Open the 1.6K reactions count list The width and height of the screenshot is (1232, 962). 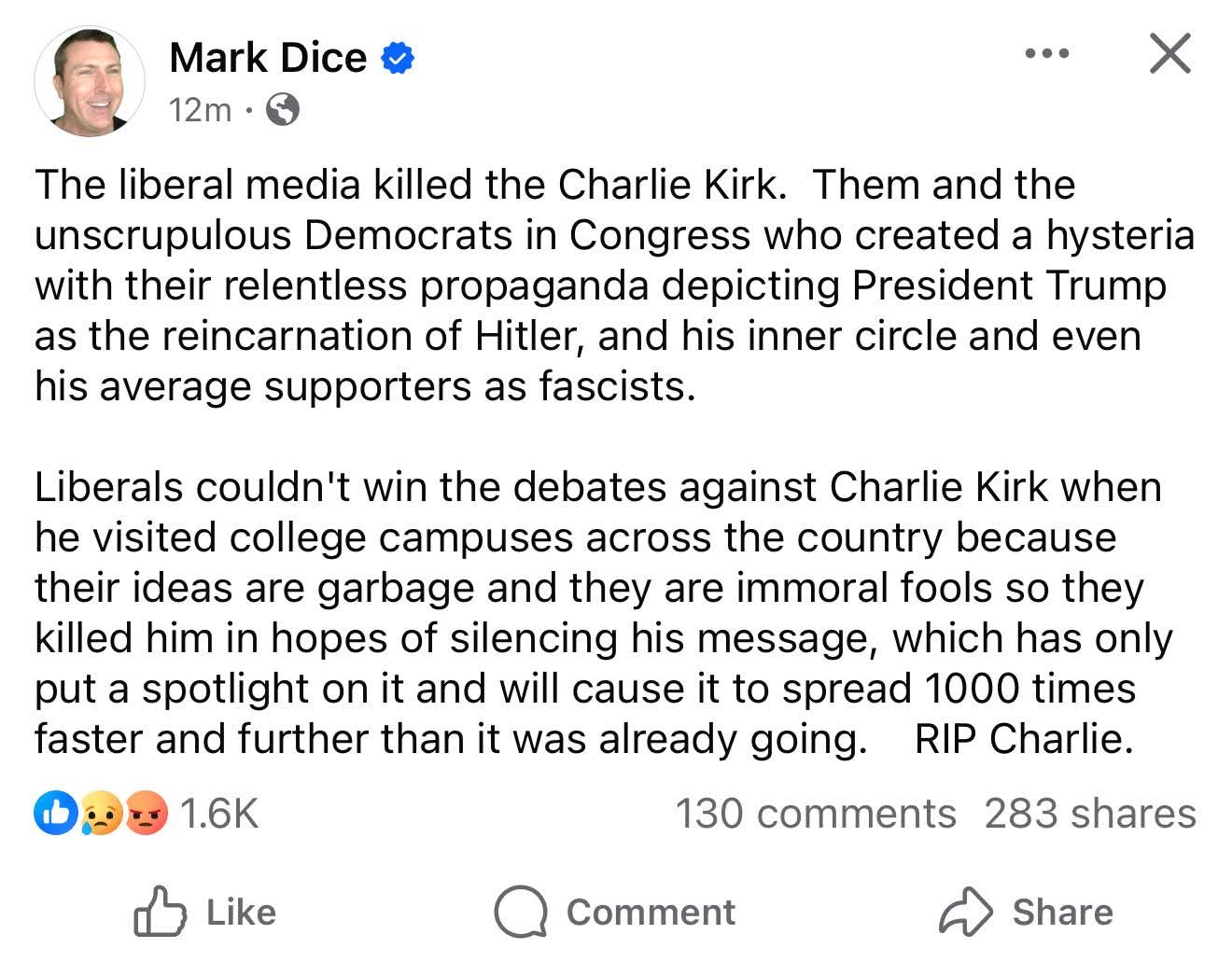218,813
